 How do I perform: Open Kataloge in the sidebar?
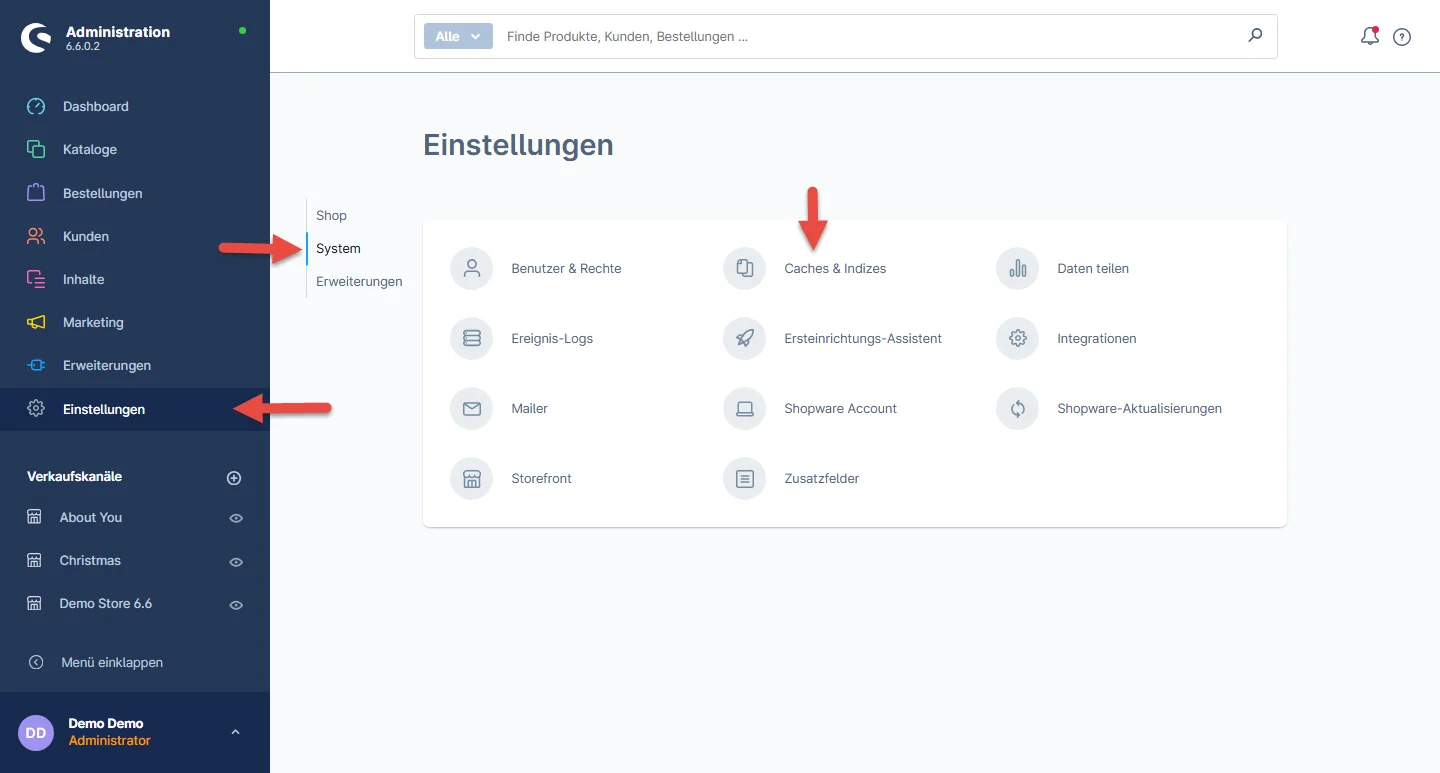tap(90, 149)
